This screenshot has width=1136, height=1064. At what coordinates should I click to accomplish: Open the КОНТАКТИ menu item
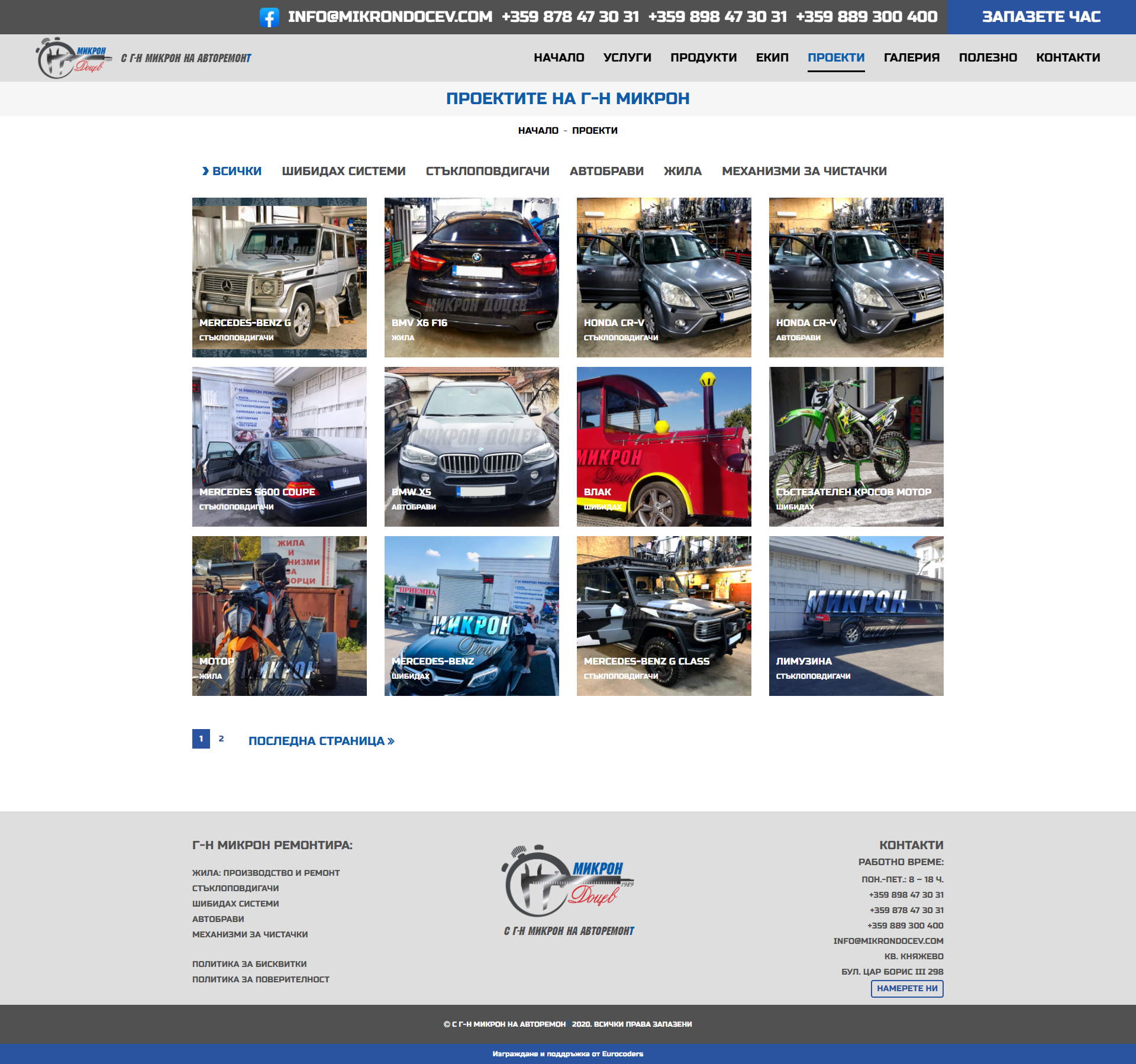click(x=1068, y=57)
